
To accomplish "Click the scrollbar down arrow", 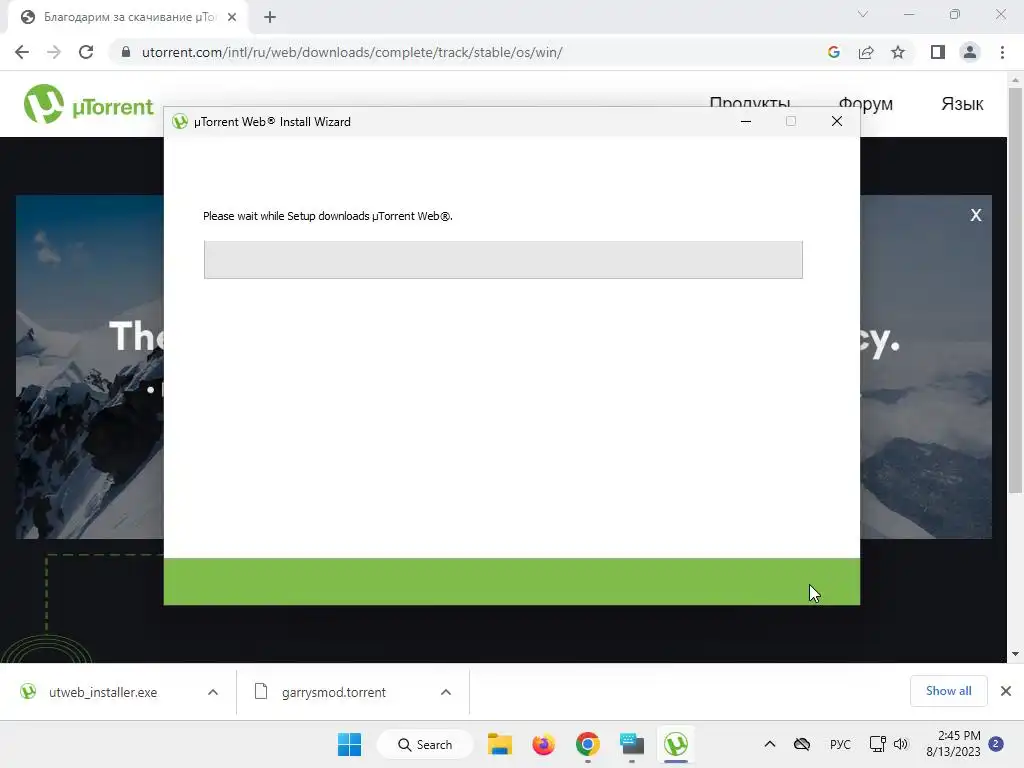I will [x=1015, y=654].
